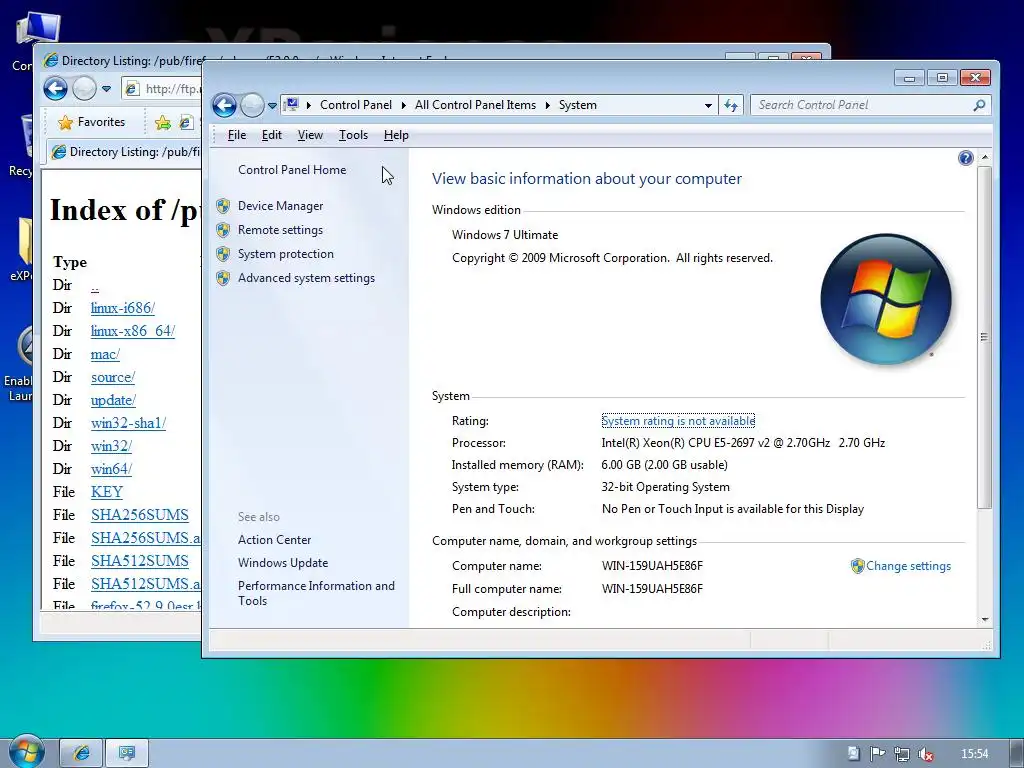Open the KEY file link
The width and height of the screenshot is (1024, 768).
107,492
